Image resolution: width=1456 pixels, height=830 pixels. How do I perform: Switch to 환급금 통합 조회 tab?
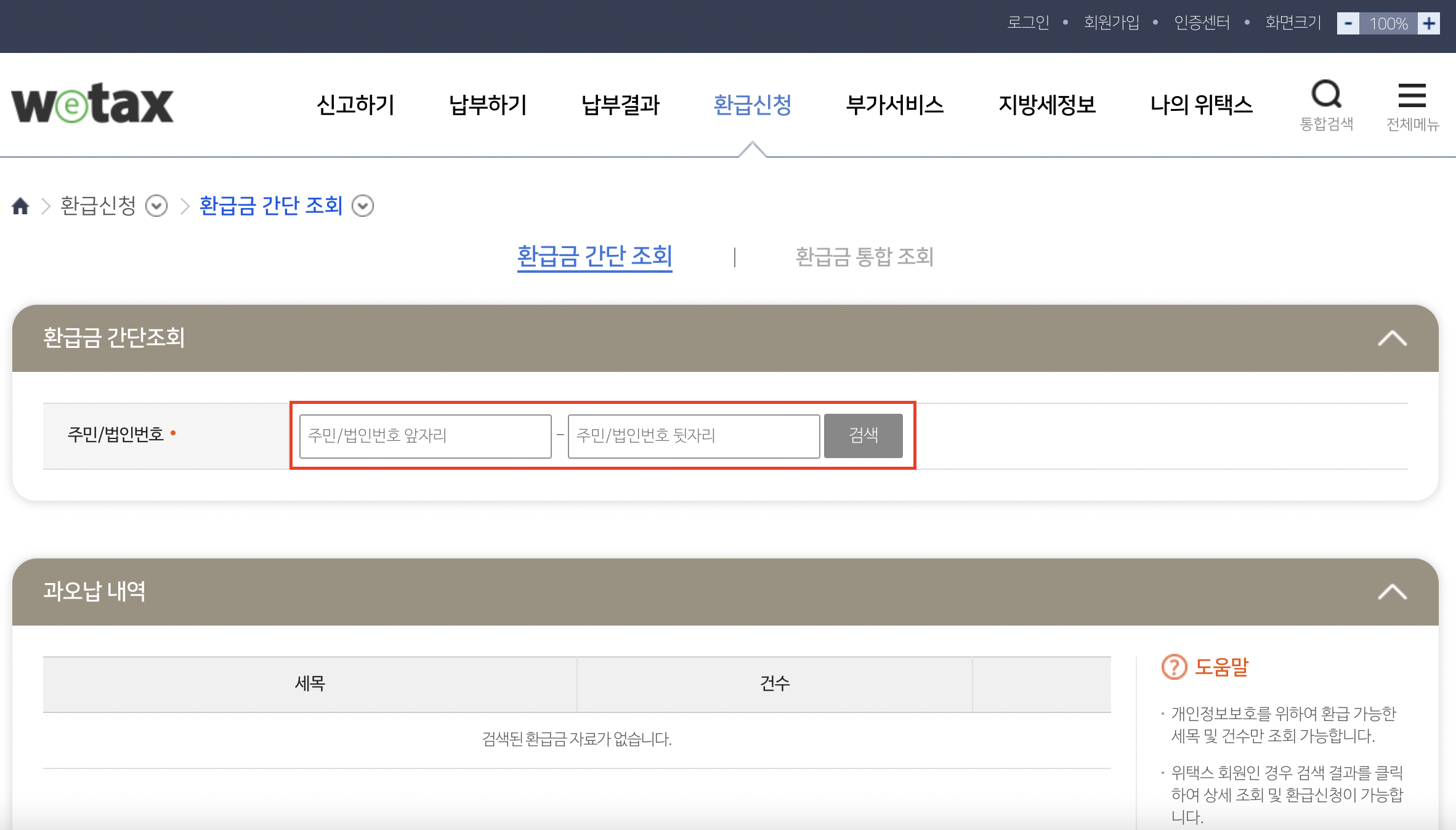864,256
